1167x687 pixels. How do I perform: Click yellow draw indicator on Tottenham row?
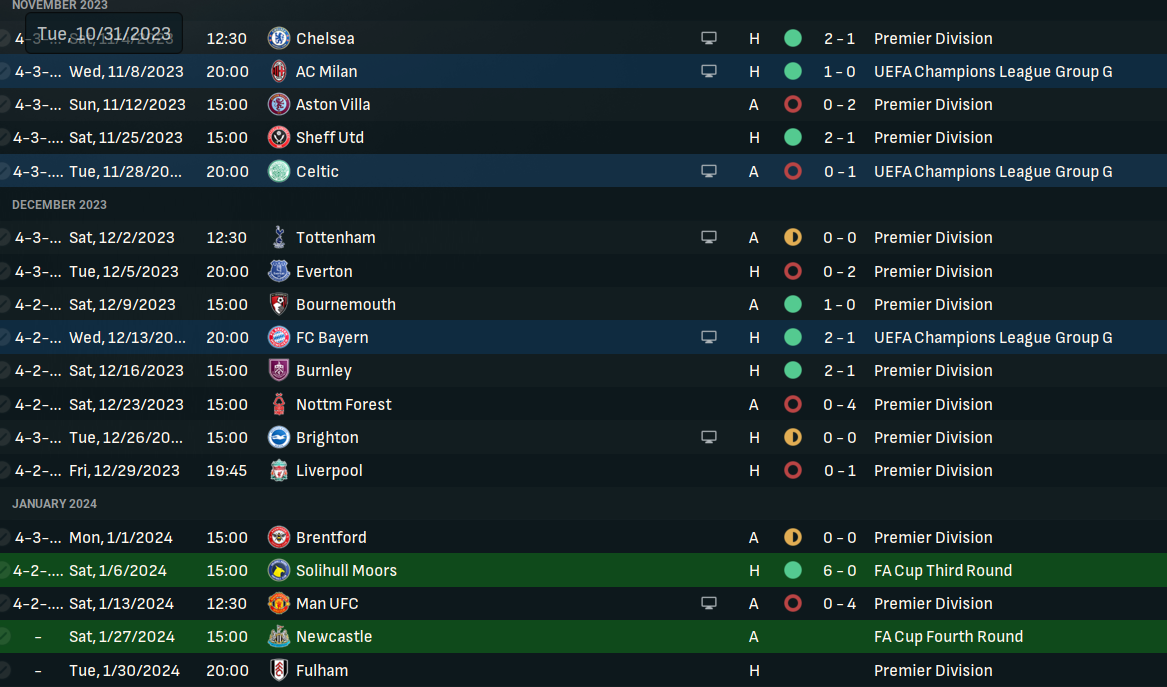793,237
